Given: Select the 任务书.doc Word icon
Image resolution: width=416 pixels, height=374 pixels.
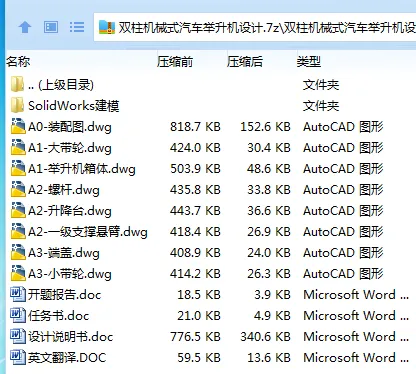Looking at the screenshot, I should [18, 315].
